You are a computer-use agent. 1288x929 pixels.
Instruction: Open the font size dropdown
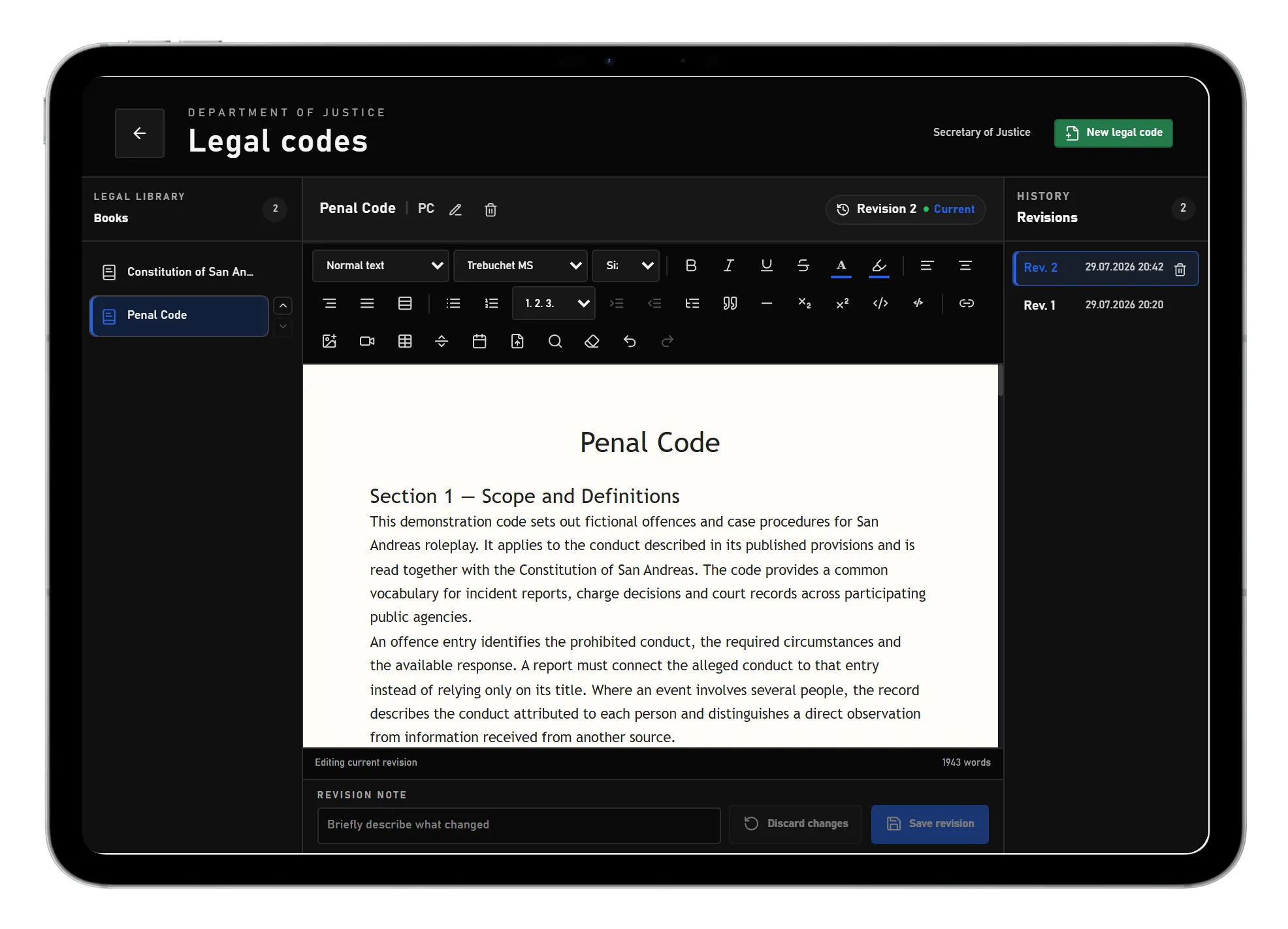(x=626, y=266)
